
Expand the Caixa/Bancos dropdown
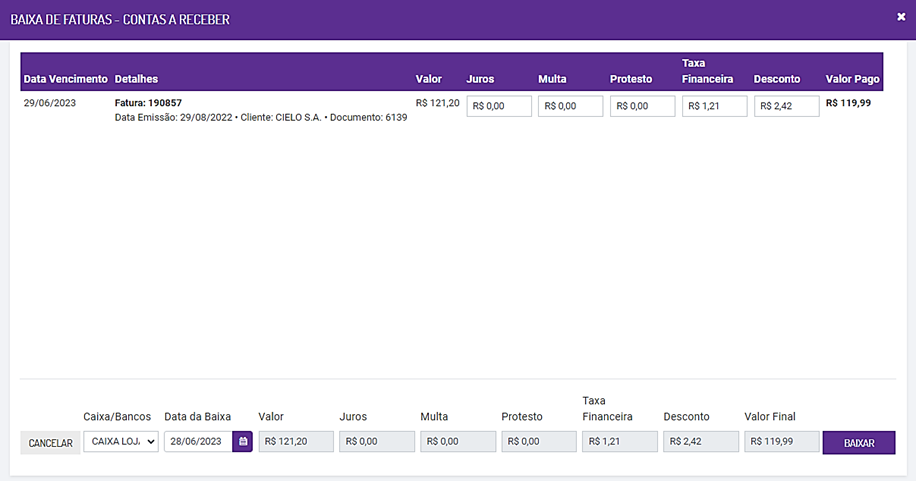[x=121, y=442]
